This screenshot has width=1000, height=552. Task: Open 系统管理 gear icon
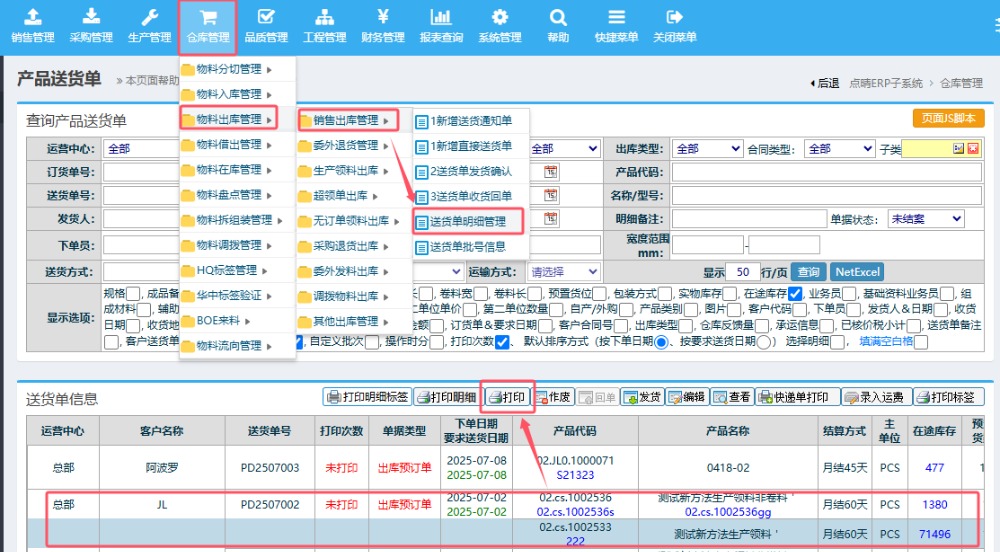coord(499,17)
